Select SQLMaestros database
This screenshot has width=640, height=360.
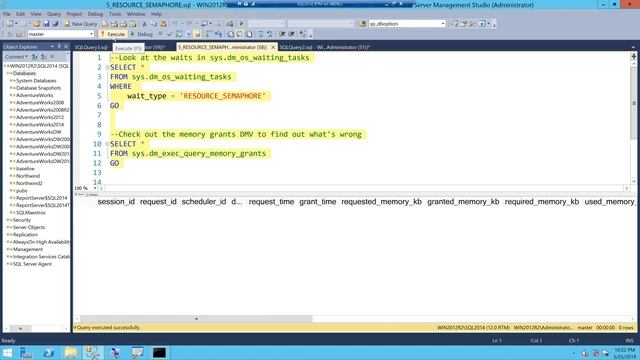coord(31,213)
